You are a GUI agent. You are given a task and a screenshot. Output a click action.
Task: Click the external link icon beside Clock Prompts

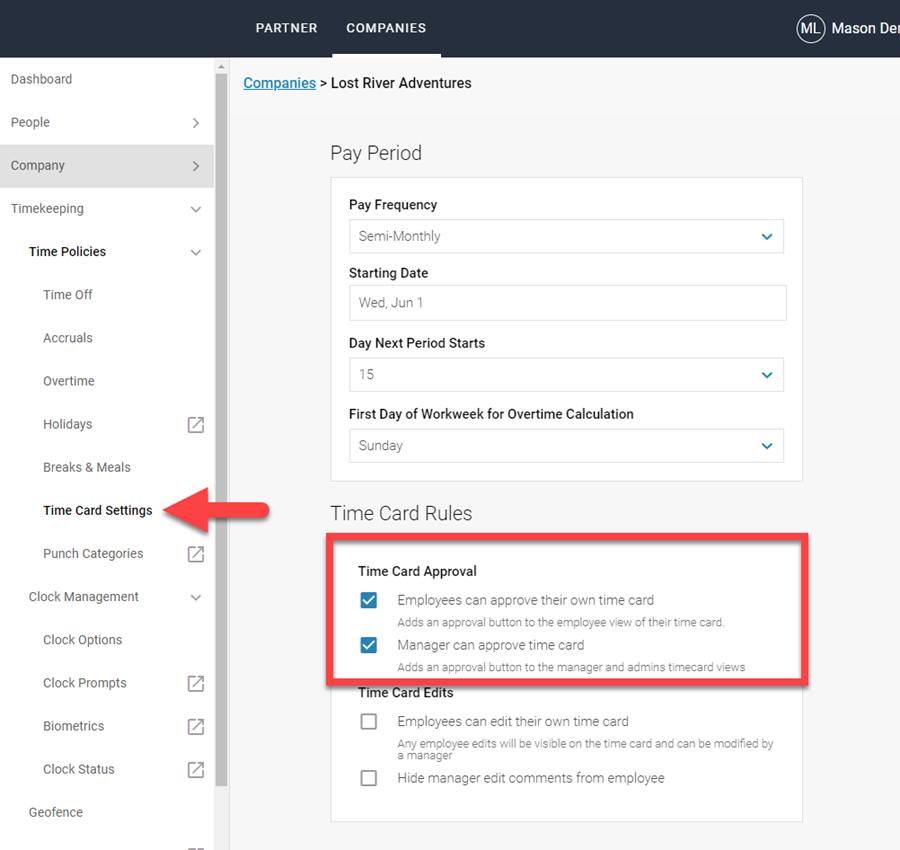pyautogui.click(x=196, y=683)
